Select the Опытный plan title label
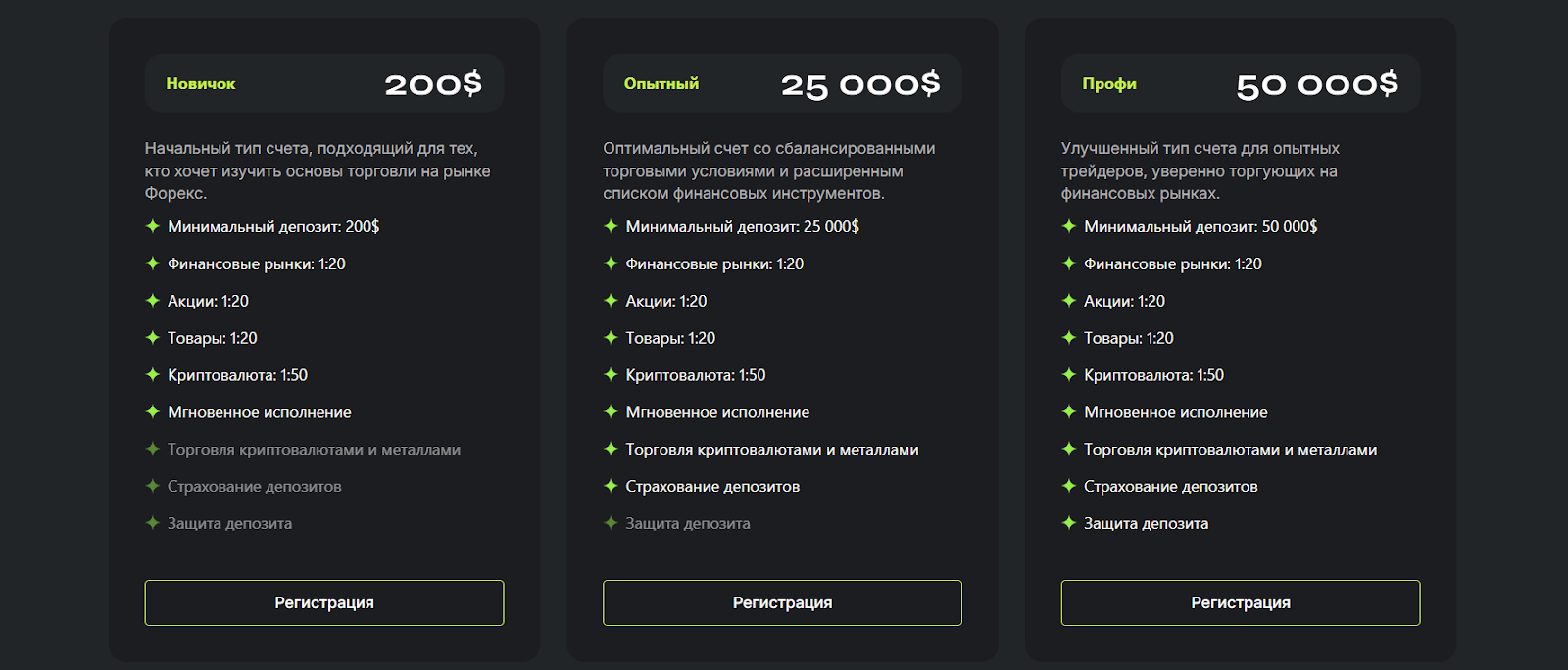The height and width of the screenshot is (670, 1568). click(x=661, y=84)
